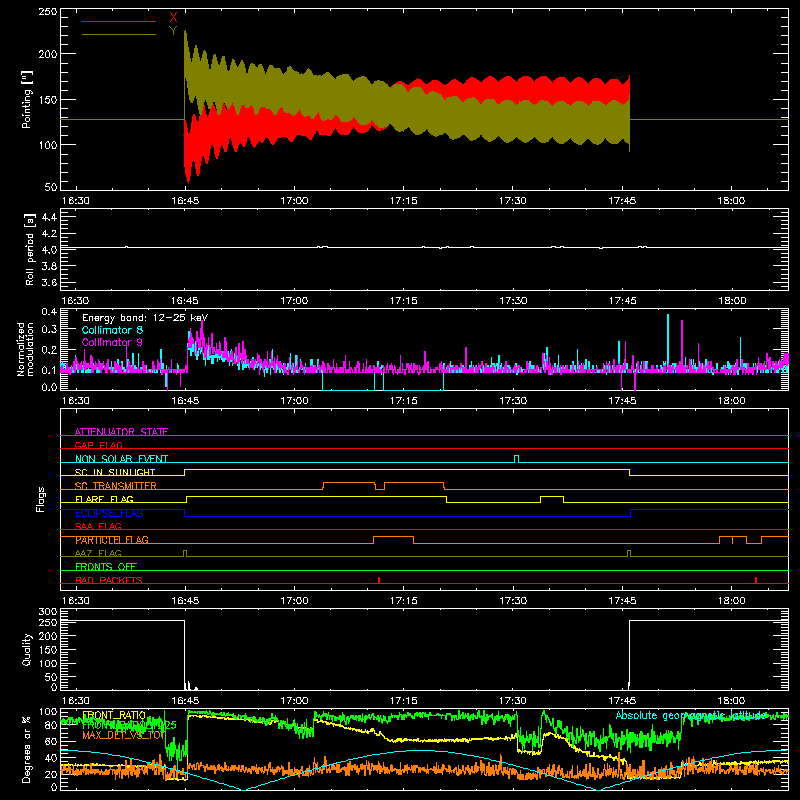The height and width of the screenshot is (800, 800).
Task: Click 17:00 label under Flags plot
Action: pyautogui.click(x=294, y=601)
